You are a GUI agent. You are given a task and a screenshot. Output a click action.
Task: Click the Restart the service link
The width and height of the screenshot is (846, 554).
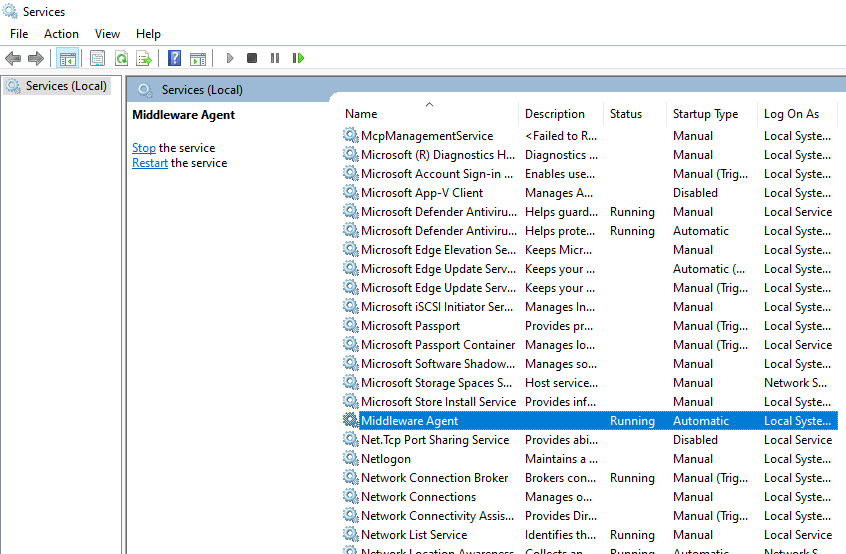click(150, 163)
